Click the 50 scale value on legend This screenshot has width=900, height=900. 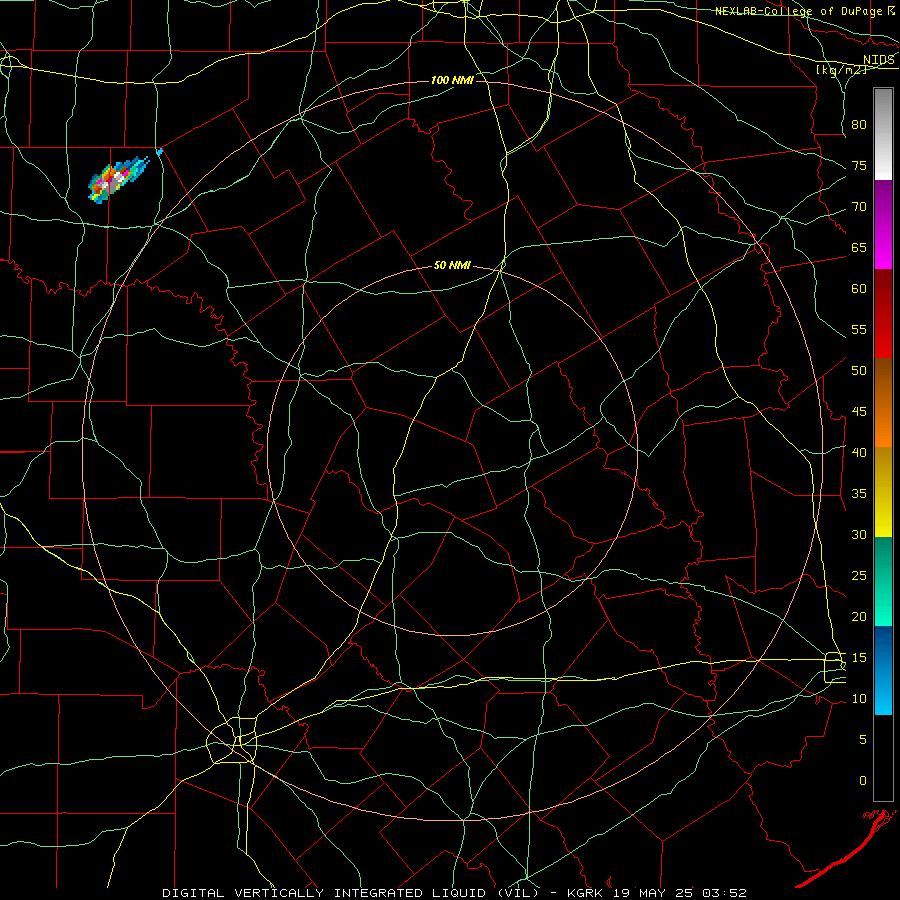(859, 371)
